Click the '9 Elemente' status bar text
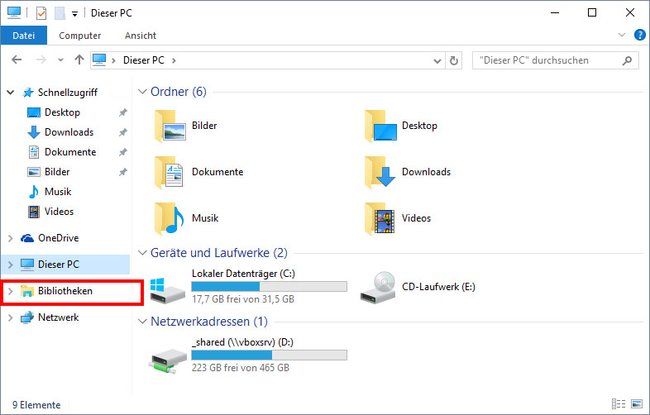The height and width of the screenshot is (415, 650). 36,405
